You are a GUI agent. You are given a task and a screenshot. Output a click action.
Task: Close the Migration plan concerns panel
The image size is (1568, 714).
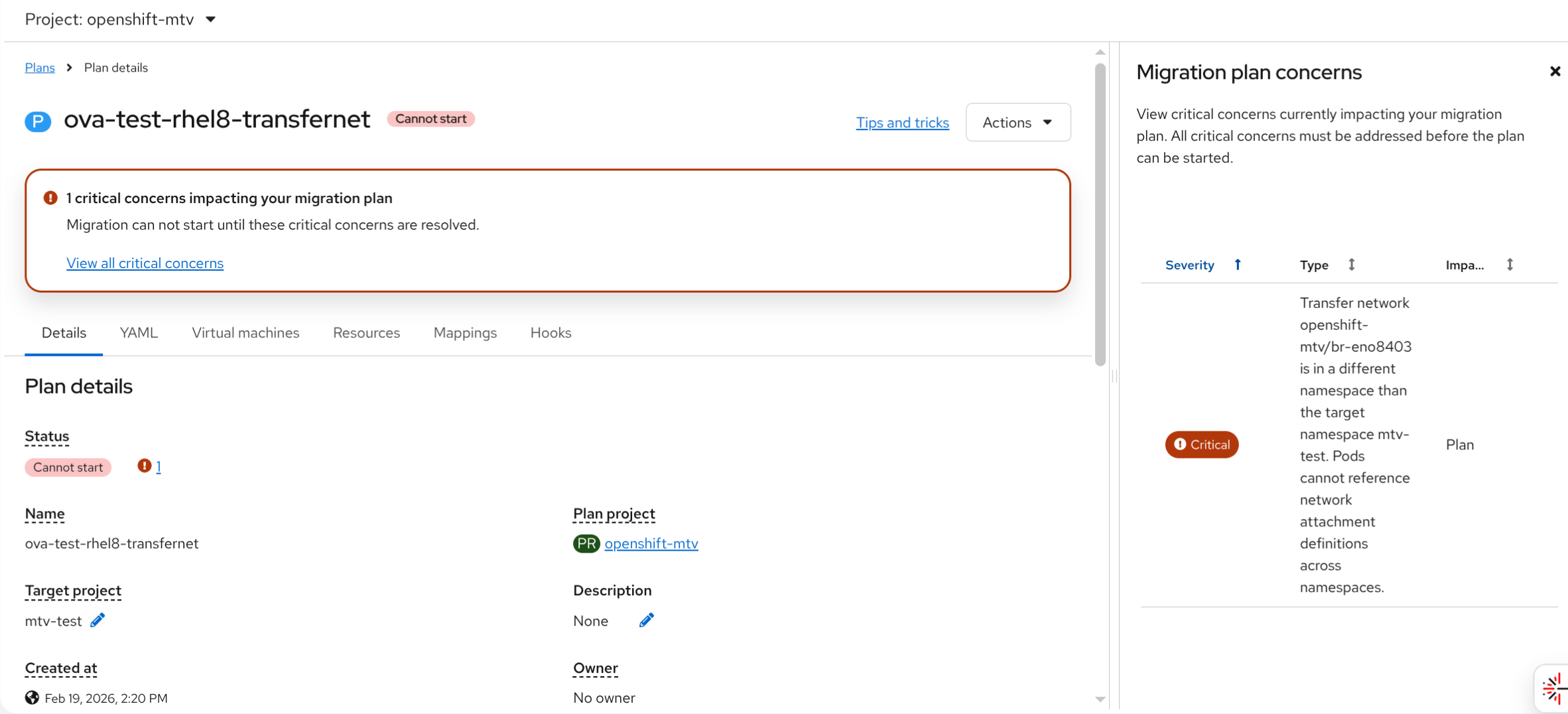[1555, 72]
